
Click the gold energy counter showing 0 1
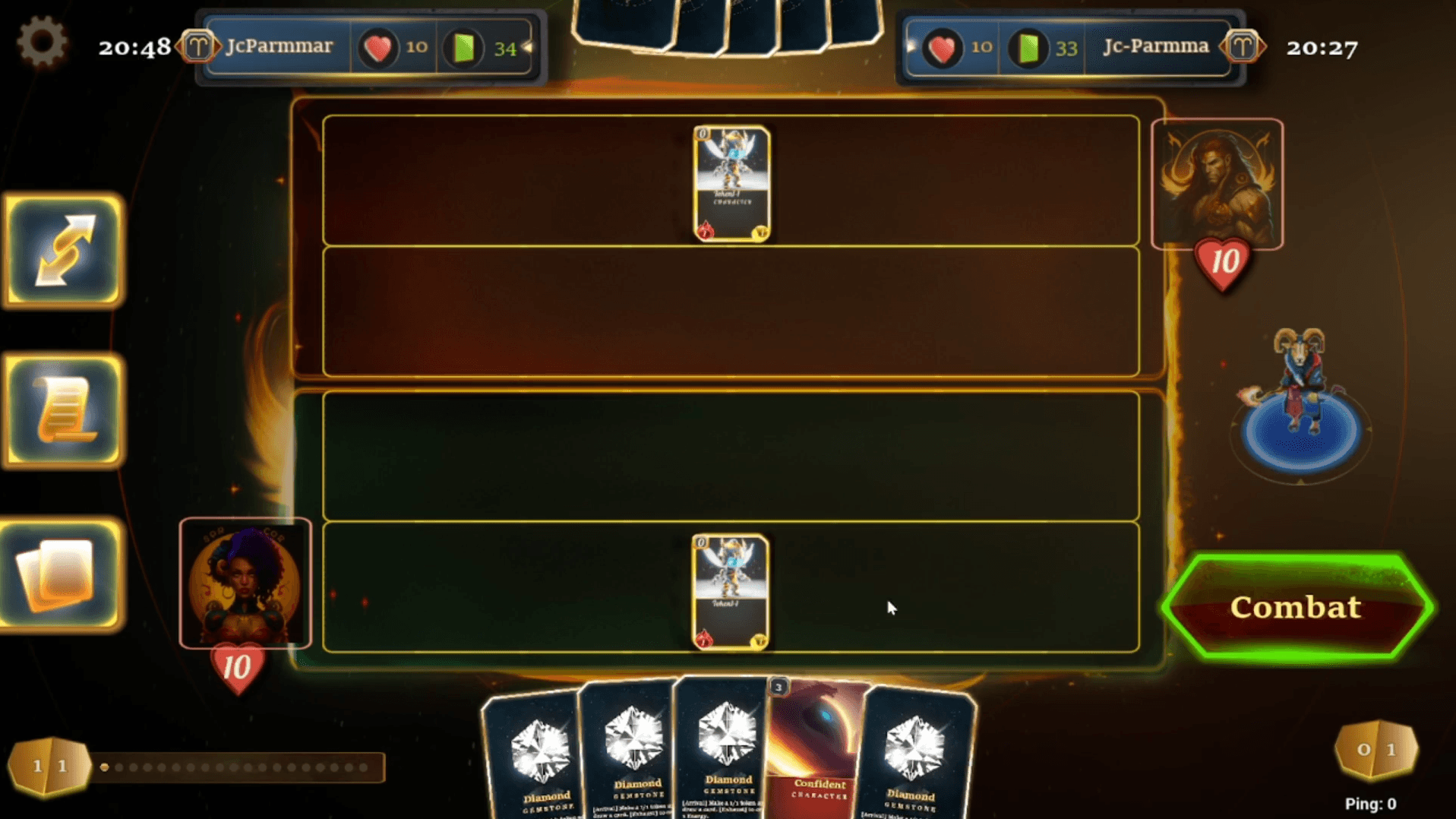coord(1376,751)
